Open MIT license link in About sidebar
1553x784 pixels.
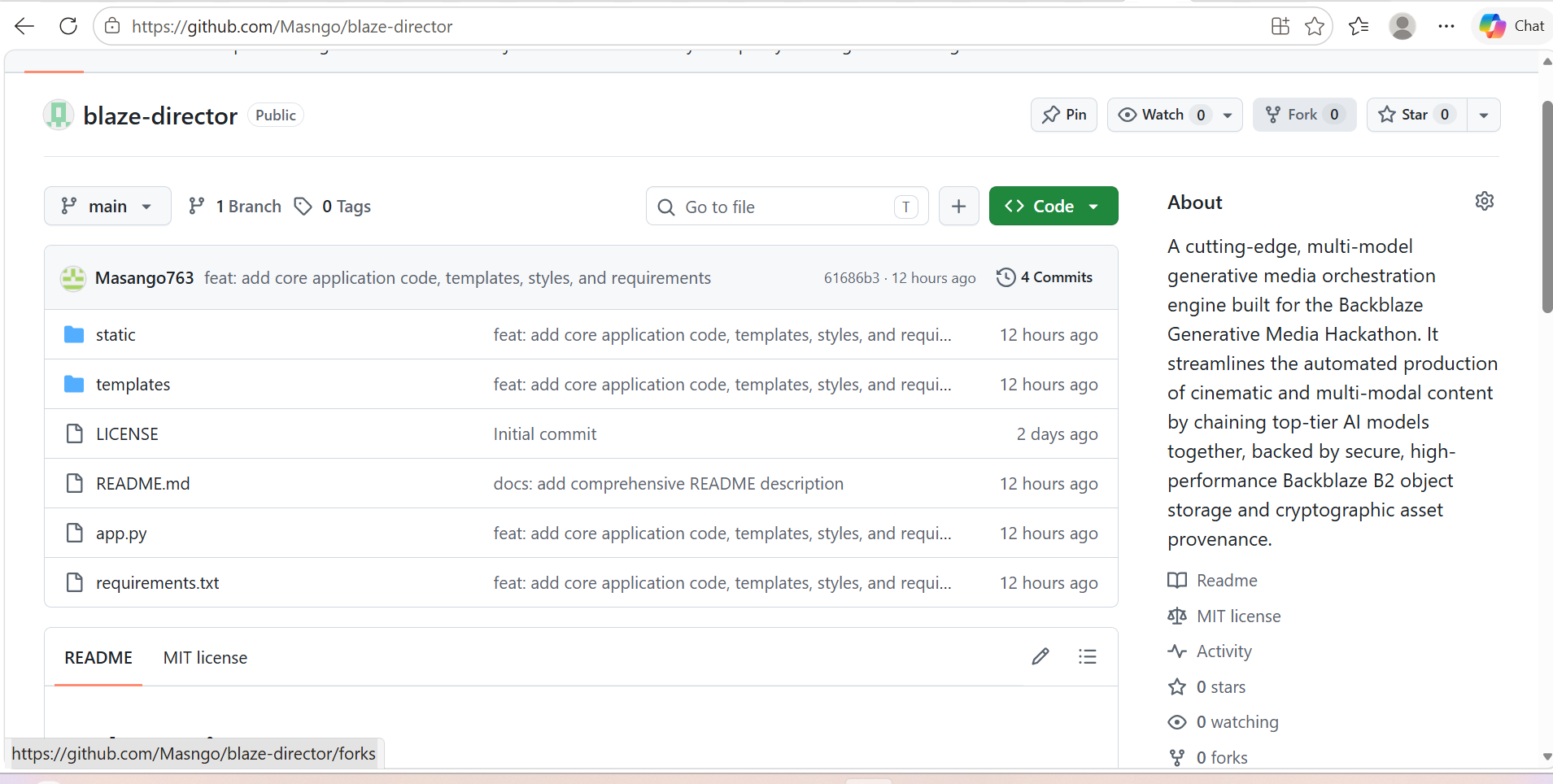point(1224,616)
